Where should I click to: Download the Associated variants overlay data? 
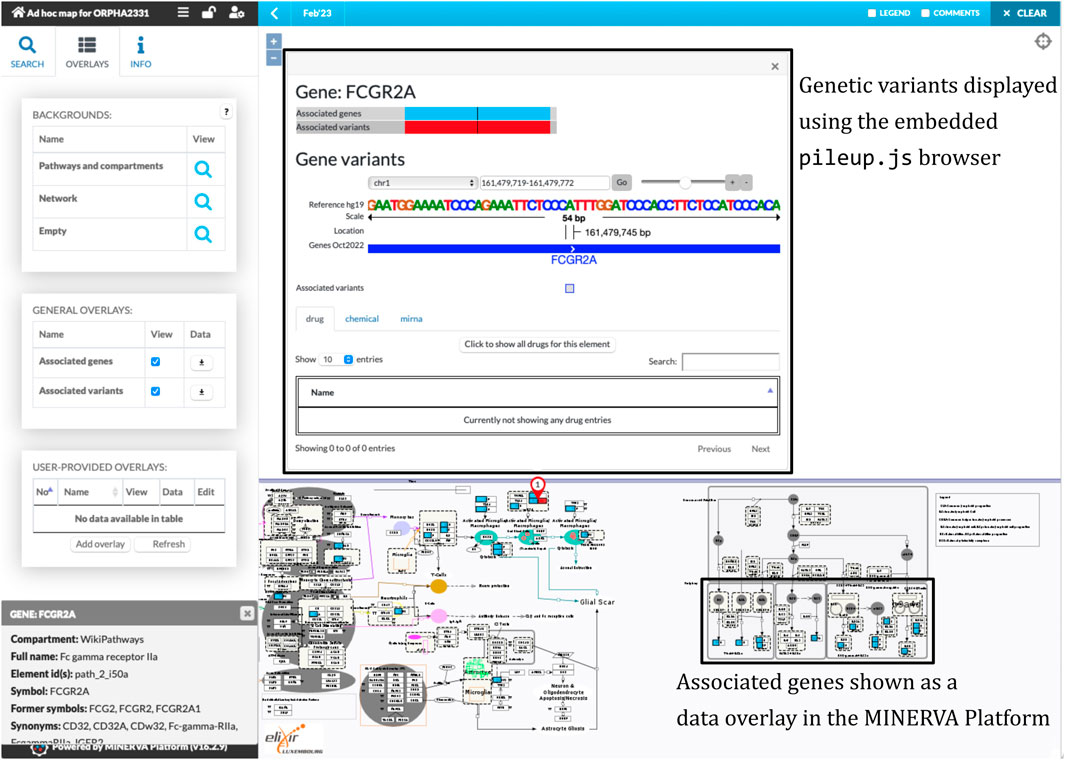(201, 392)
